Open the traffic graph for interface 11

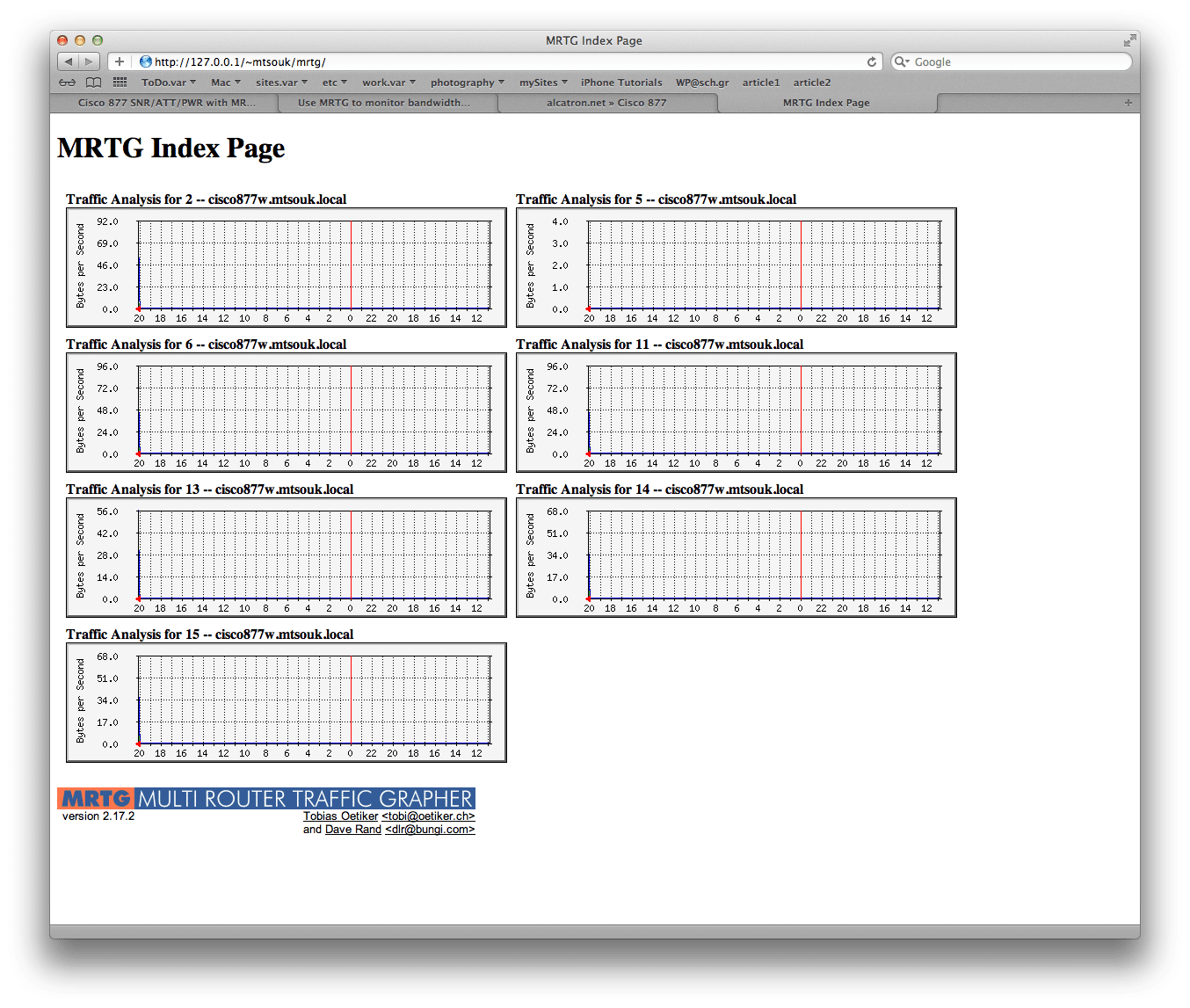click(736, 413)
